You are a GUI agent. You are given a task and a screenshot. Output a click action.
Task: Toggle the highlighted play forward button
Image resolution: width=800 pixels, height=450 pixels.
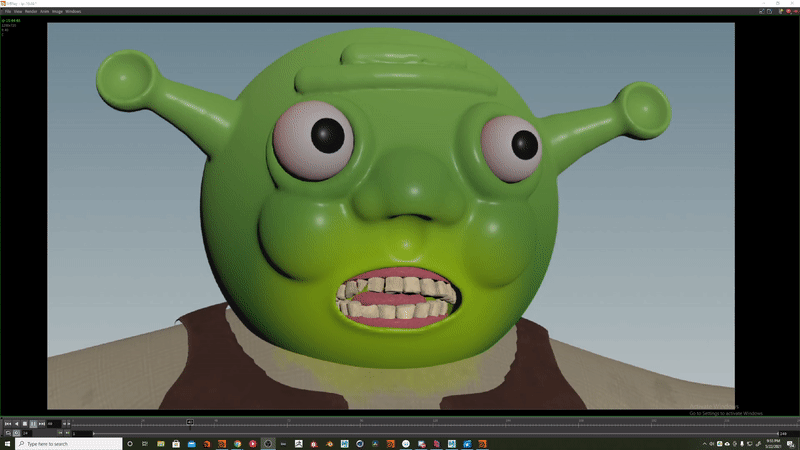(x=33, y=424)
